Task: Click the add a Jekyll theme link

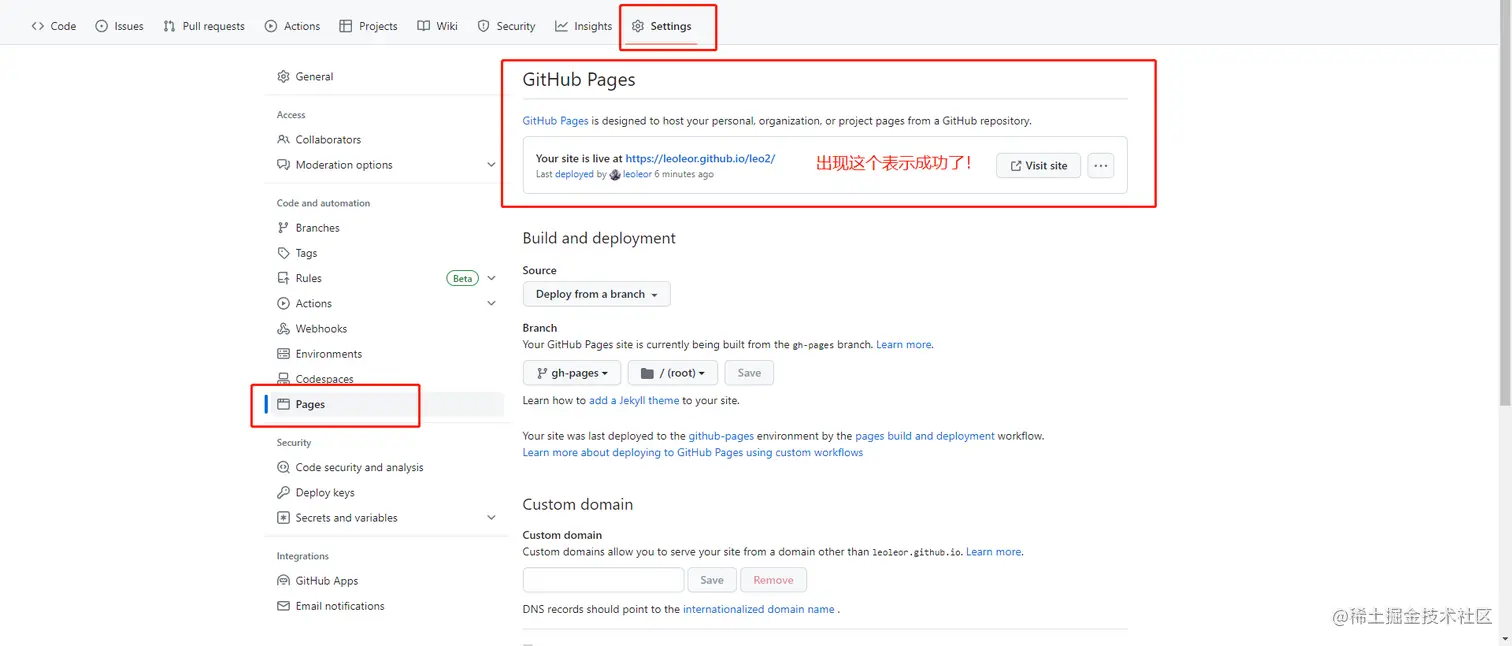Action: pyautogui.click(x=634, y=400)
